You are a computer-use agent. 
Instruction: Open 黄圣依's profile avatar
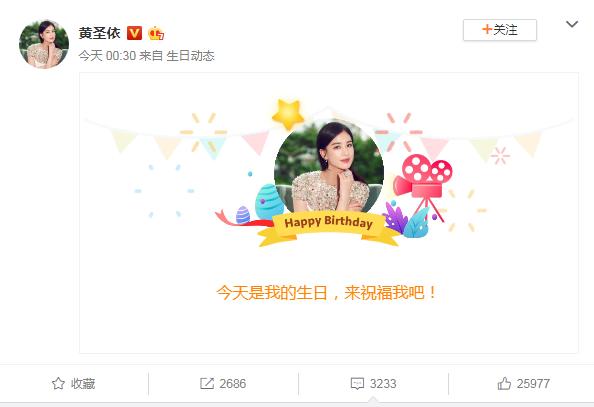(x=44, y=44)
